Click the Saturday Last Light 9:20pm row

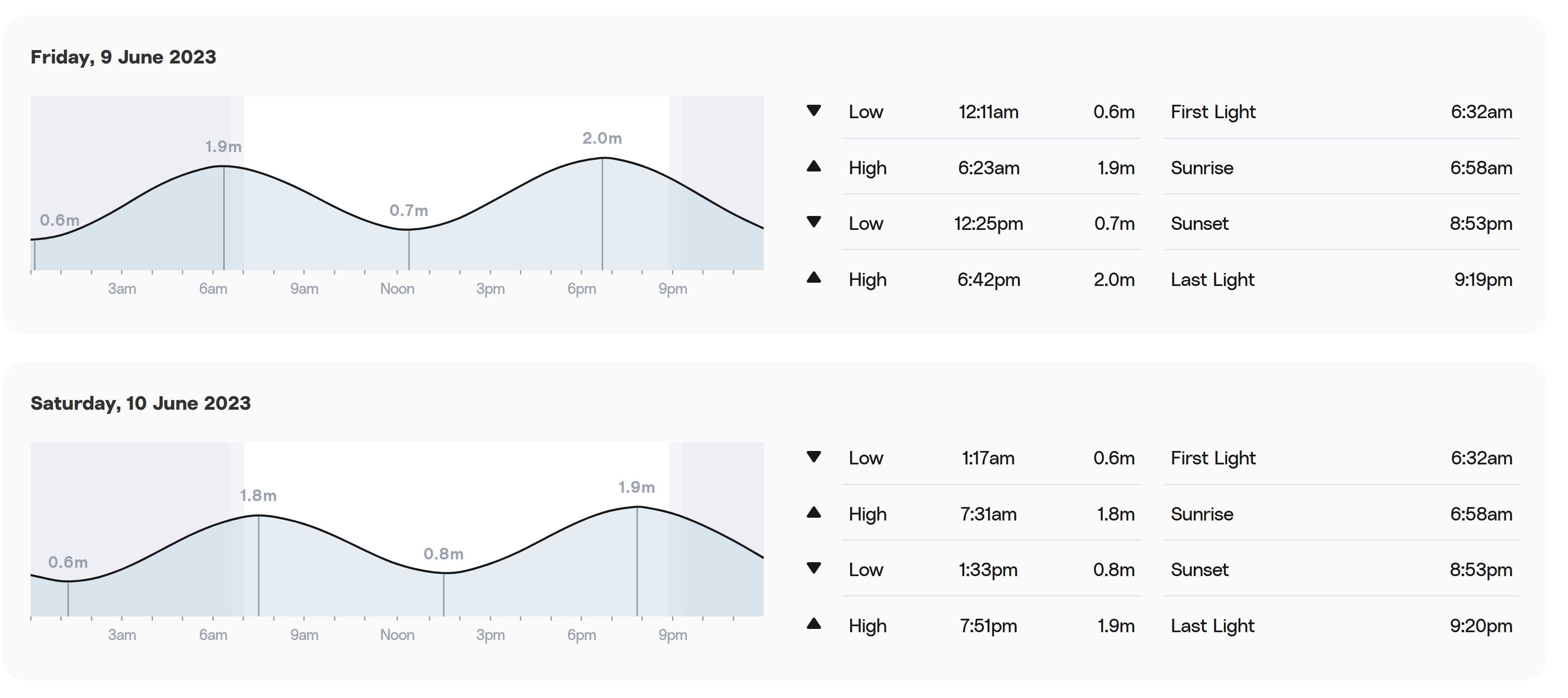(x=1342, y=626)
